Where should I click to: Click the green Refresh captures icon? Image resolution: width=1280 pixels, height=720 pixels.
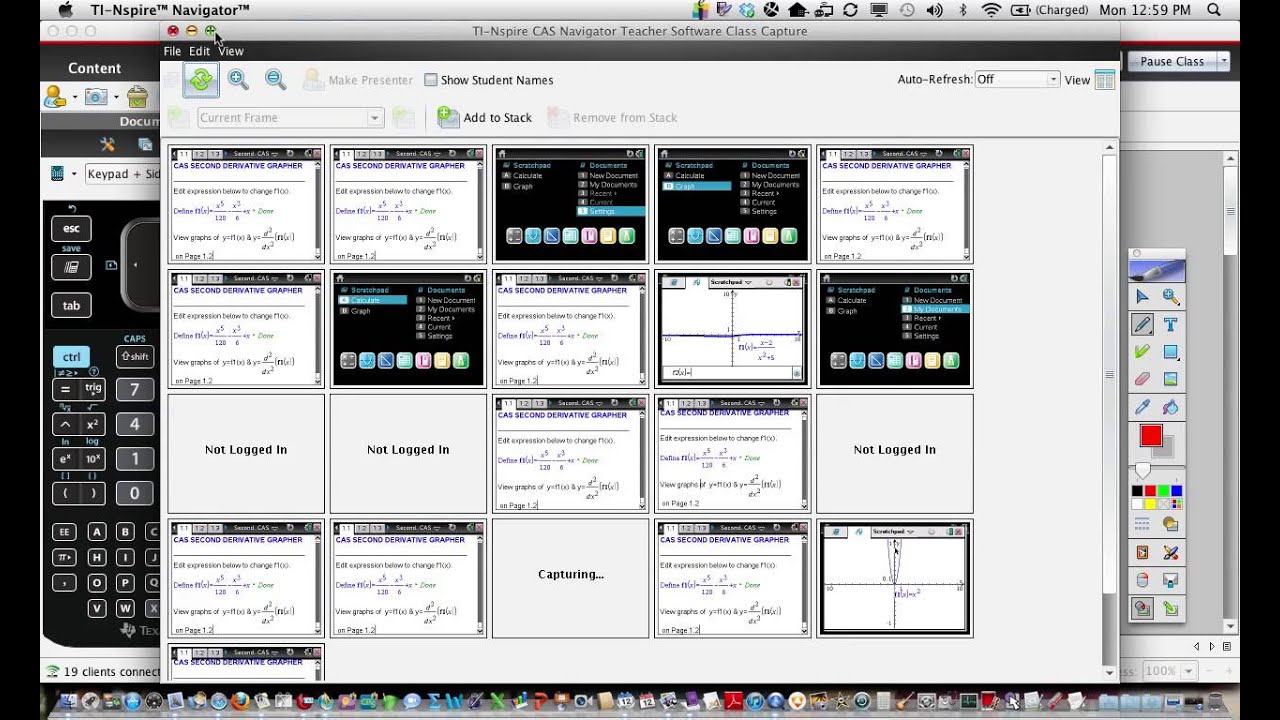pyautogui.click(x=201, y=80)
